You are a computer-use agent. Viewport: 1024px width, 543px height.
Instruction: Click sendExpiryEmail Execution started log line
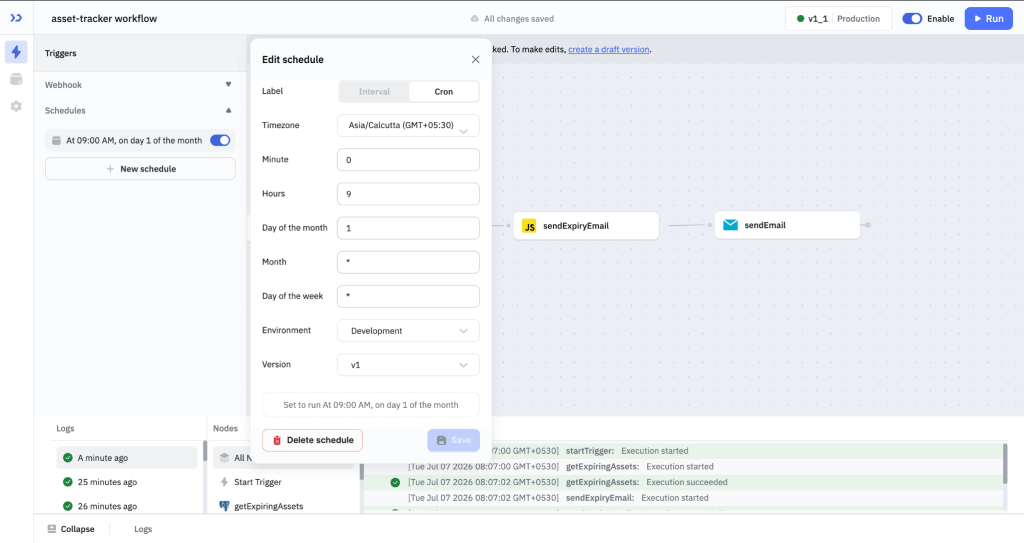tap(683, 498)
